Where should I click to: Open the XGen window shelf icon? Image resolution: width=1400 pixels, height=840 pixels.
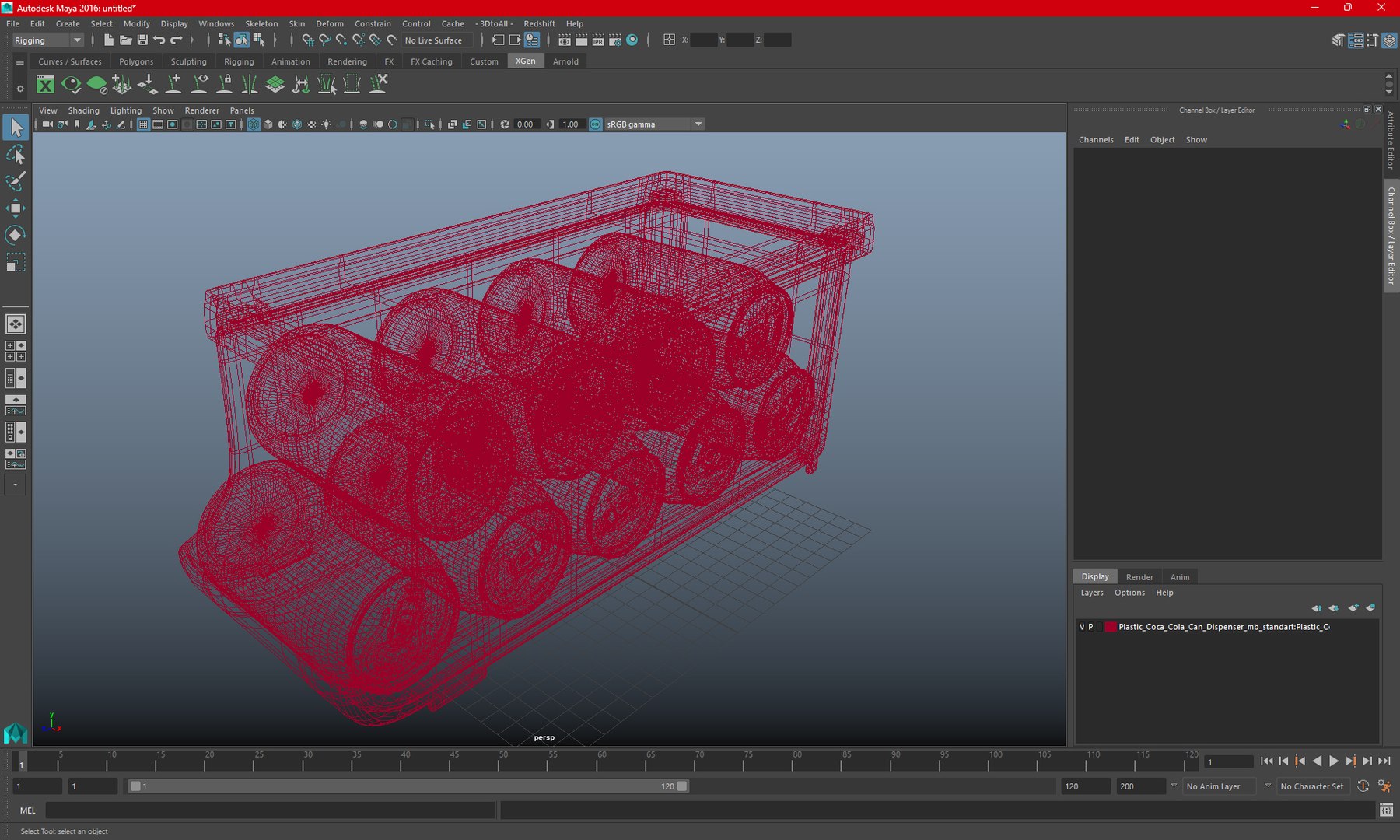pos(46,84)
